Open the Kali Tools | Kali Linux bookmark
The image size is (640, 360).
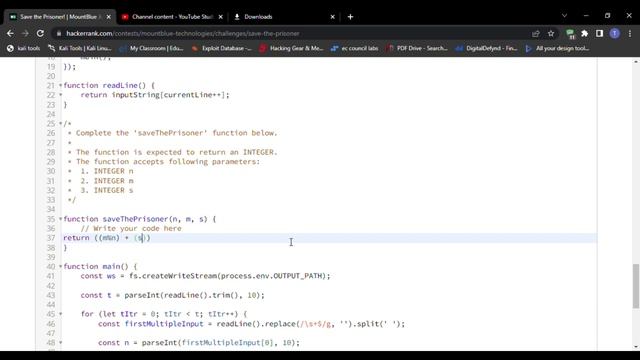click(80, 48)
